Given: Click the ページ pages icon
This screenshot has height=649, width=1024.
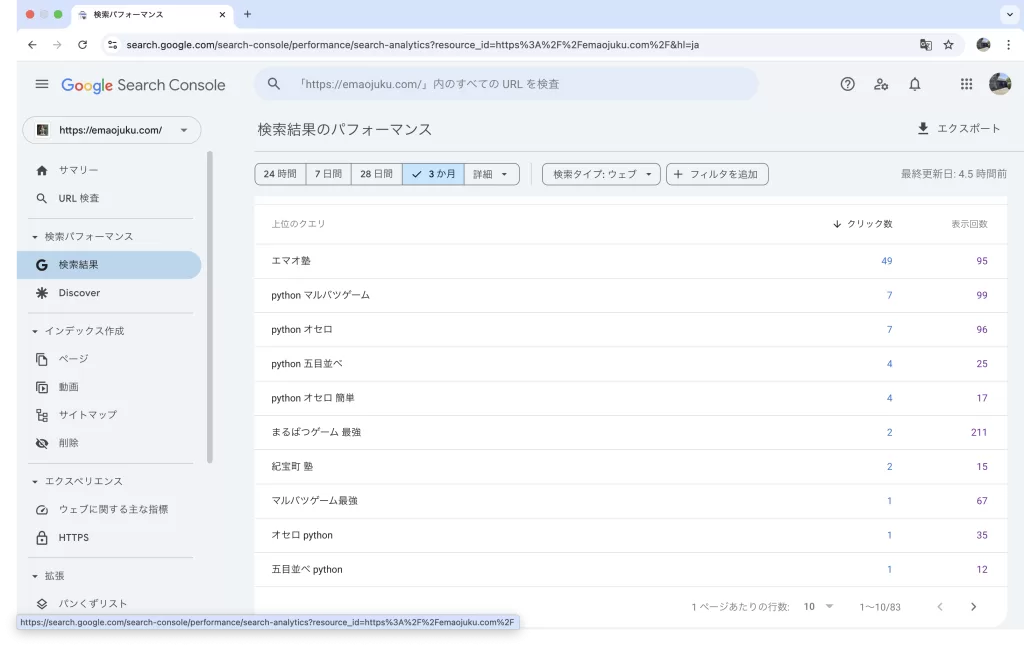Looking at the screenshot, I should coord(42,359).
